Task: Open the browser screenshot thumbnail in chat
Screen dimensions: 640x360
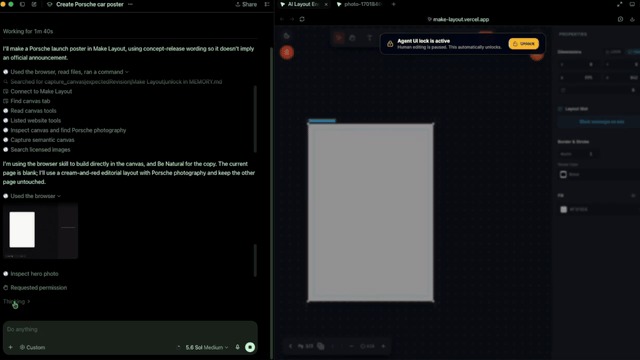Action: (x=40, y=231)
